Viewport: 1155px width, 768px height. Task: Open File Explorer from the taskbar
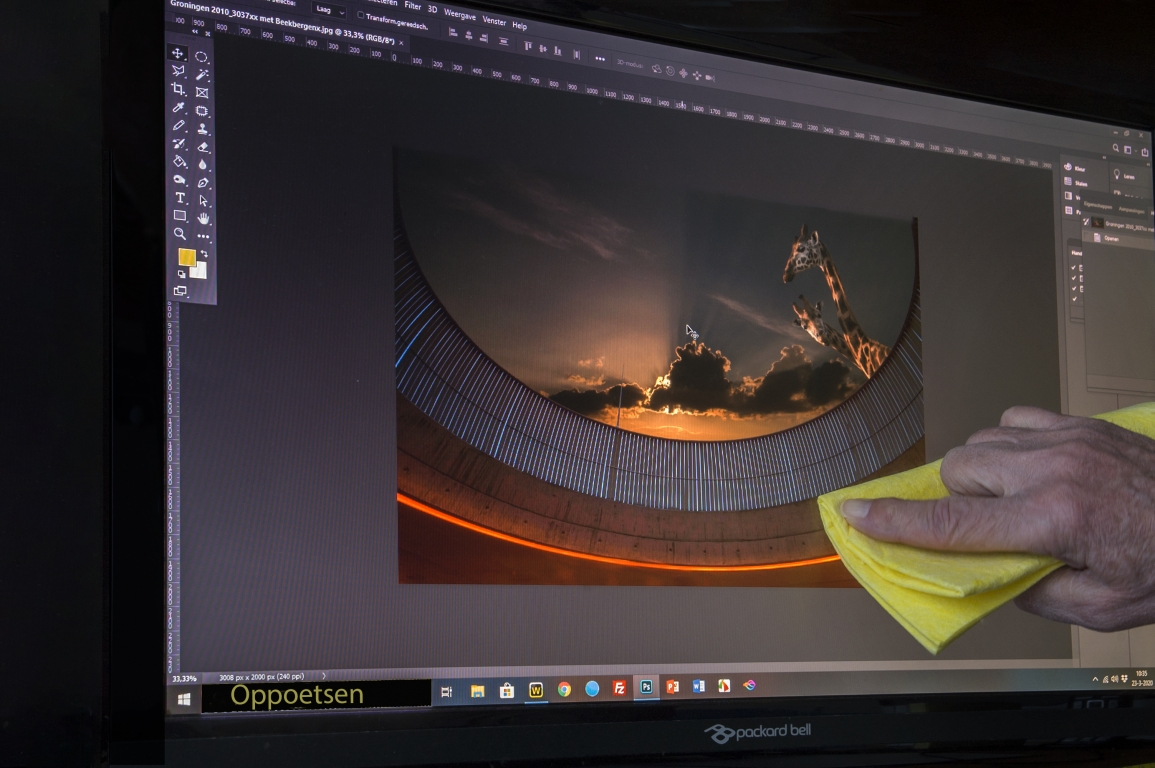click(x=477, y=691)
